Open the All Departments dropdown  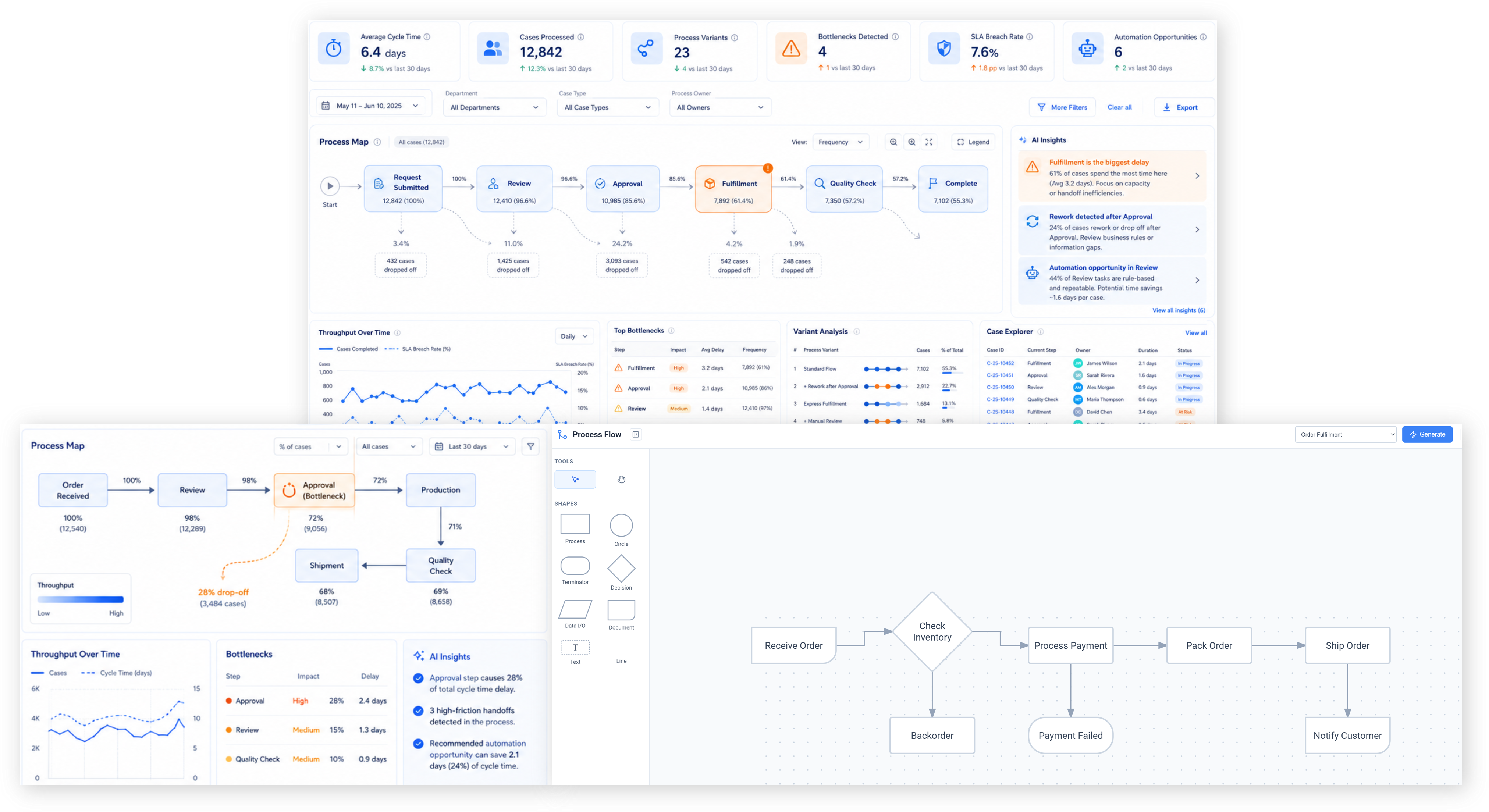pyautogui.click(x=494, y=107)
